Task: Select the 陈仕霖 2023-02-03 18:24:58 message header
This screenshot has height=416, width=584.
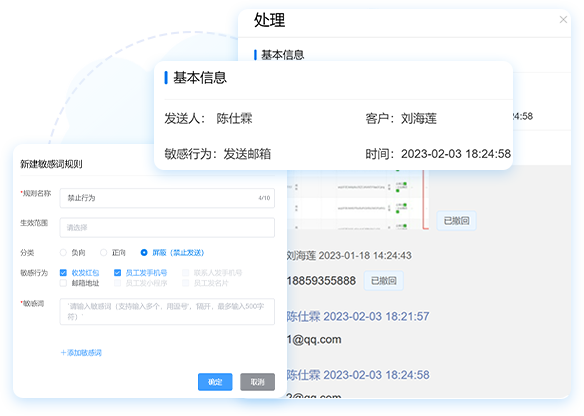Action: [358, 375]
